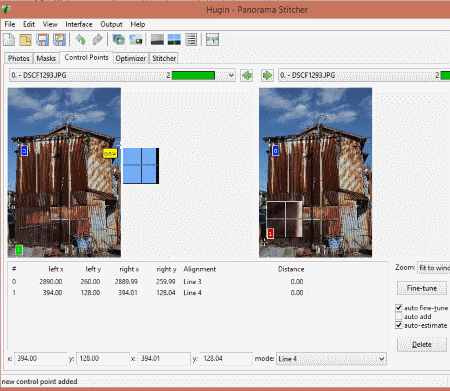Screen dimensions: 450x391
Task: Toggle the auto-estimate checkbox
Action: click(x=399, y=325)
